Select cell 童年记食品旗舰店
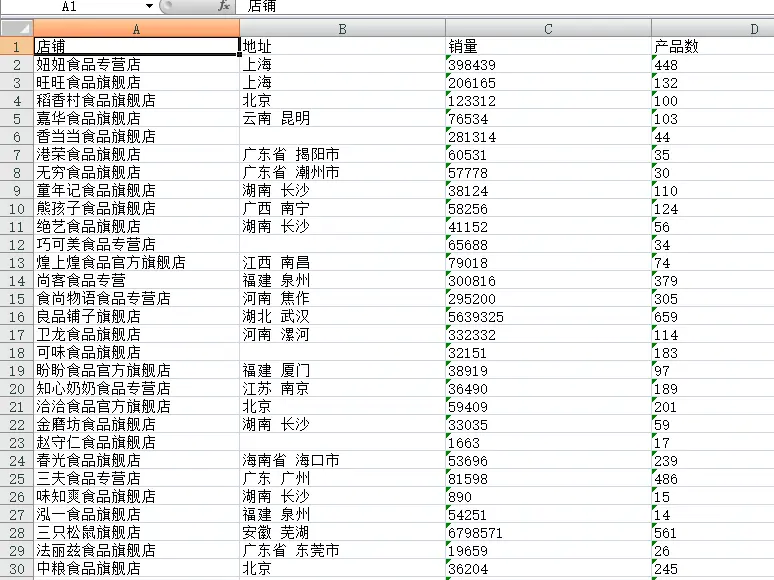 click(x=137, y=191)
